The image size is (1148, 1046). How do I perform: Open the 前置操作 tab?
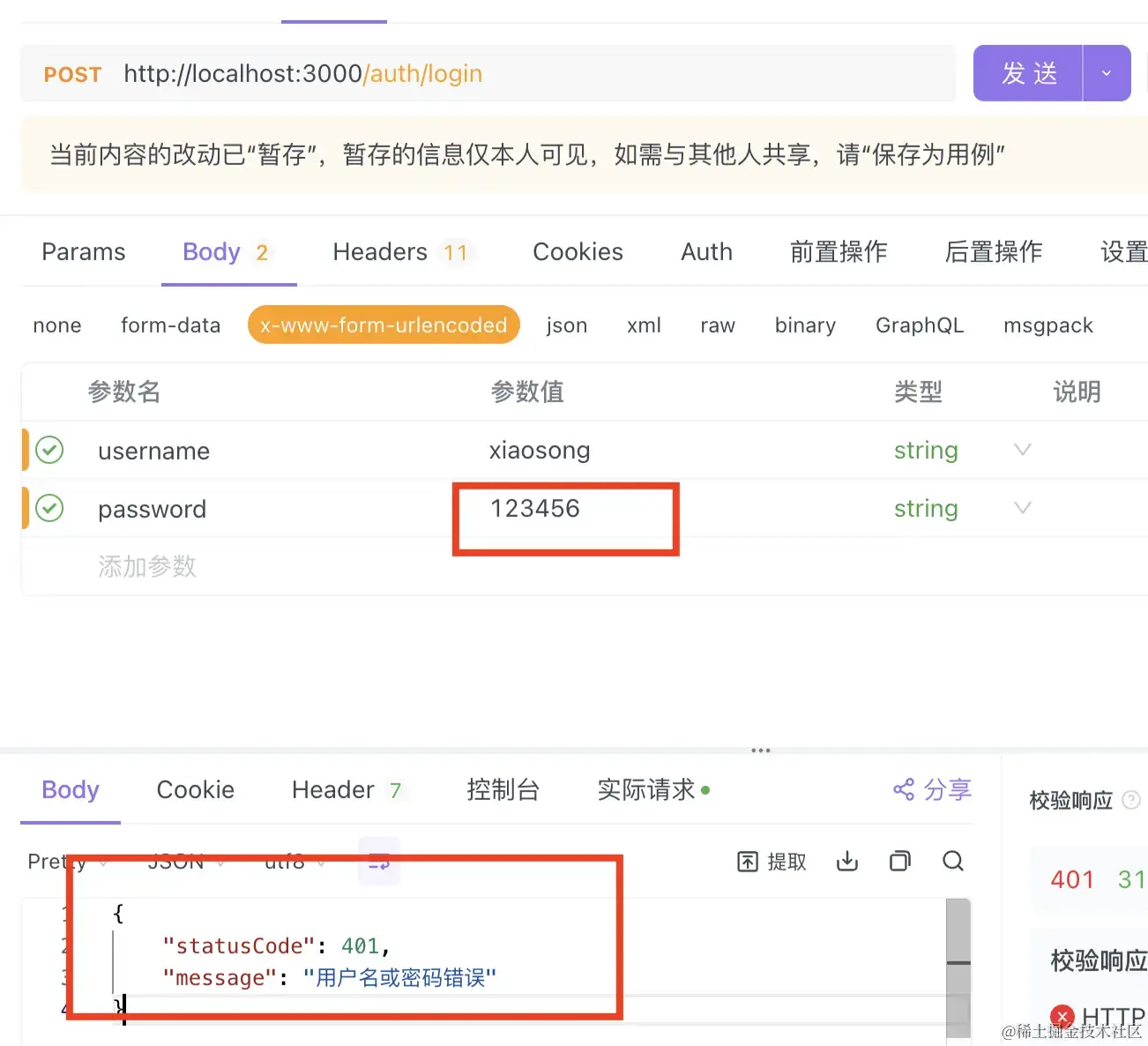pos(839,252)
